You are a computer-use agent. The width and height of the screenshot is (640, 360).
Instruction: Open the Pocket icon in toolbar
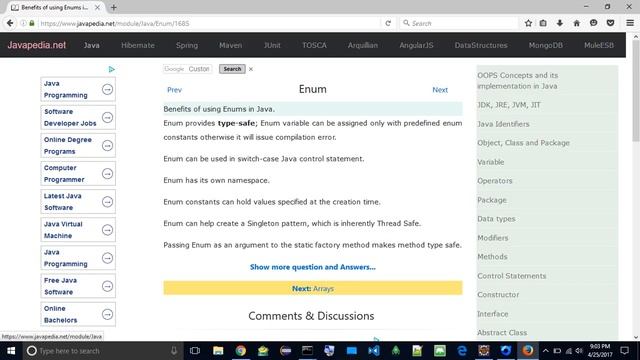click(x=610, y=23)
